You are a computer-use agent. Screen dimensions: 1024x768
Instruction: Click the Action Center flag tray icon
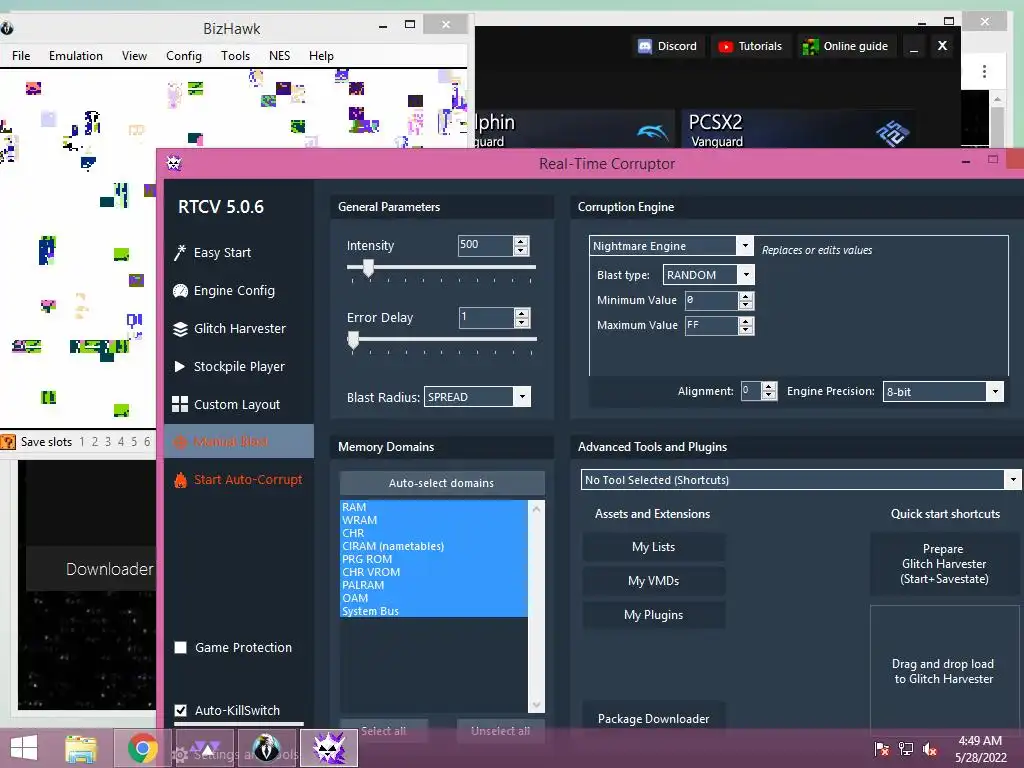click(x=882, y=748)
